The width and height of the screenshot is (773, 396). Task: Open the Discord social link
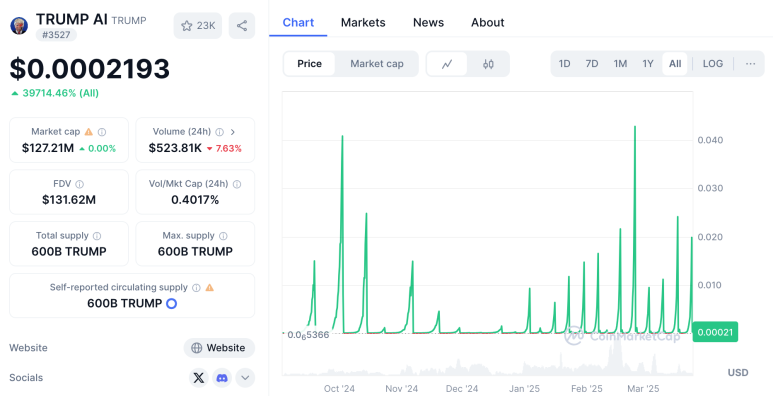tap(222, 378)
